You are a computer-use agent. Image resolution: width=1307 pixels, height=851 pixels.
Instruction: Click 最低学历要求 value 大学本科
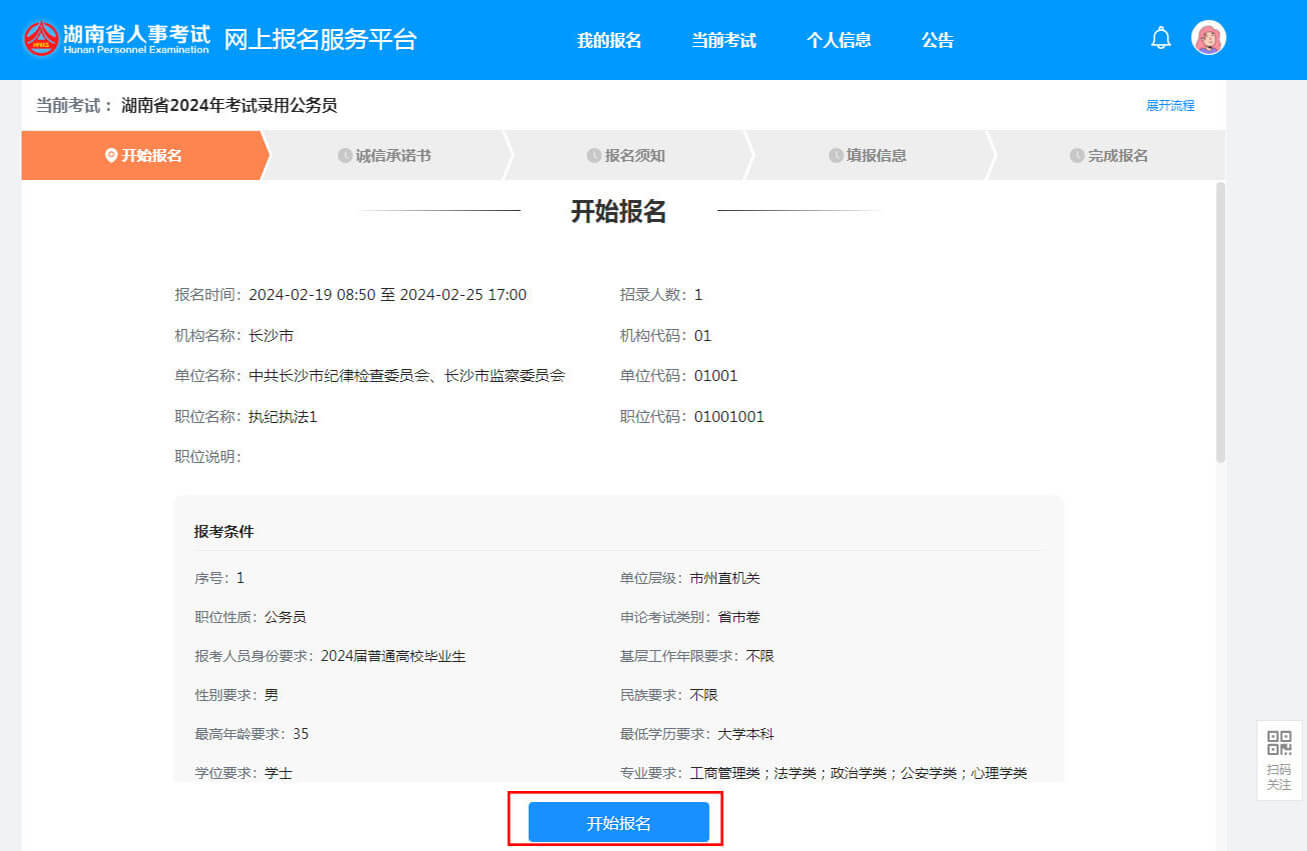[746, 734]
